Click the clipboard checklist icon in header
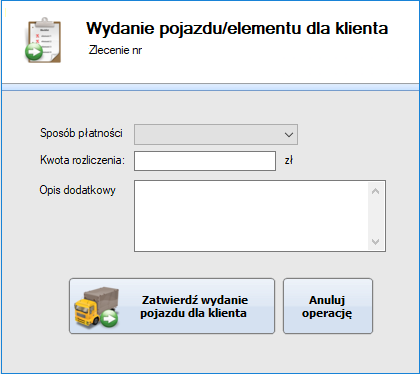 [x=43, y=40]
